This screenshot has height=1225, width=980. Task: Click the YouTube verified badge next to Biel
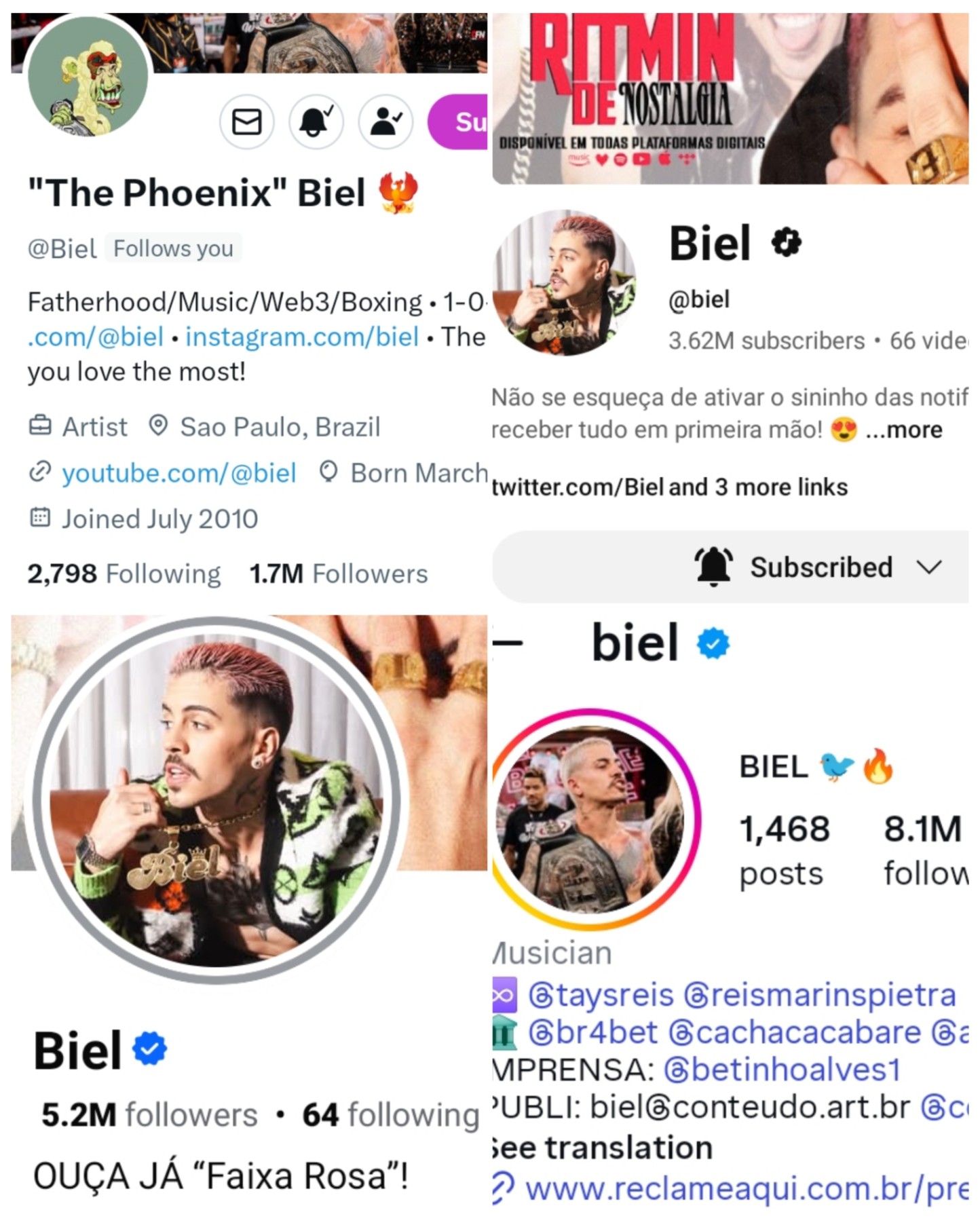[787, 243]
